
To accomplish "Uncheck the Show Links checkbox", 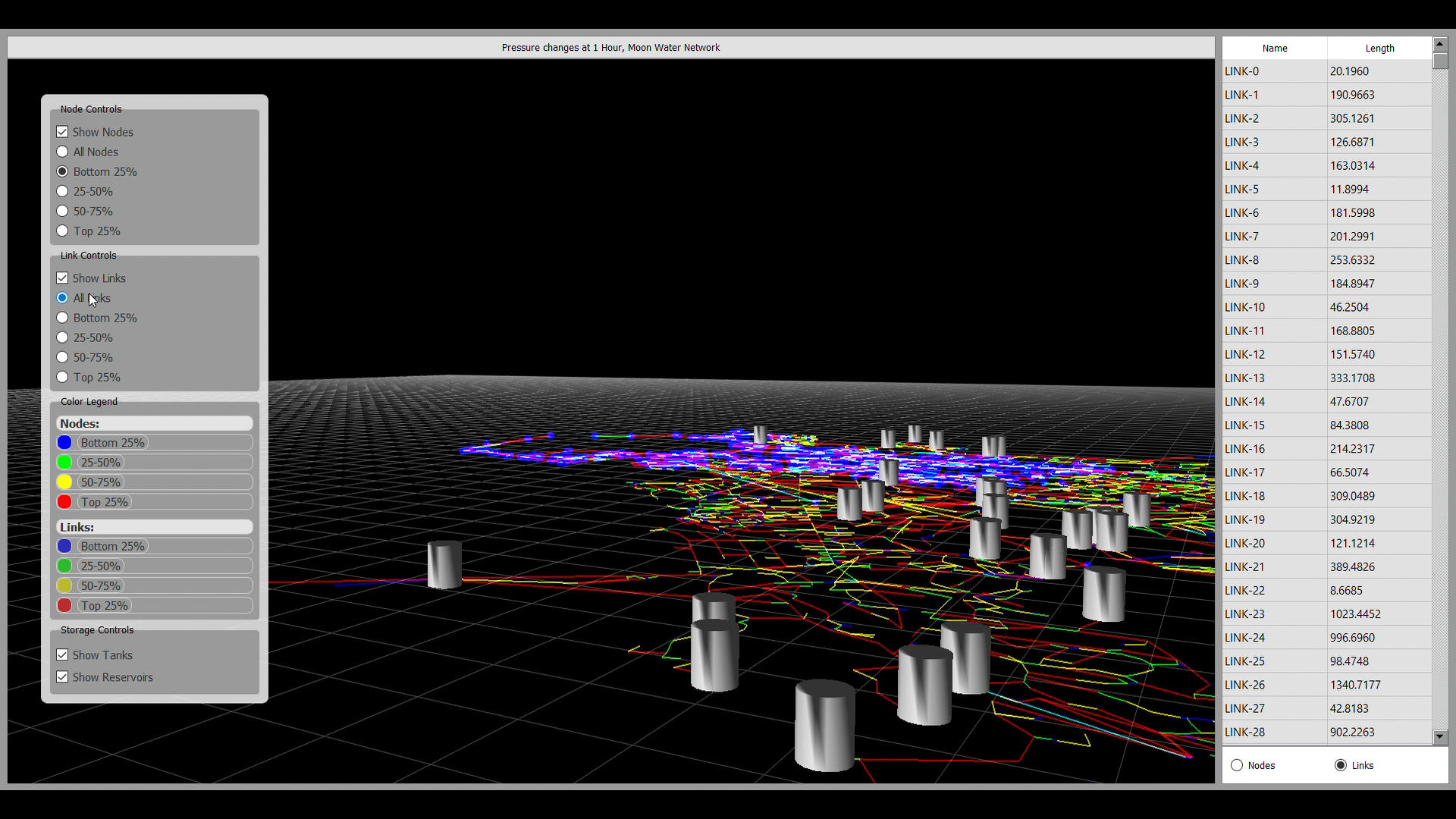I will click(62, 278).
